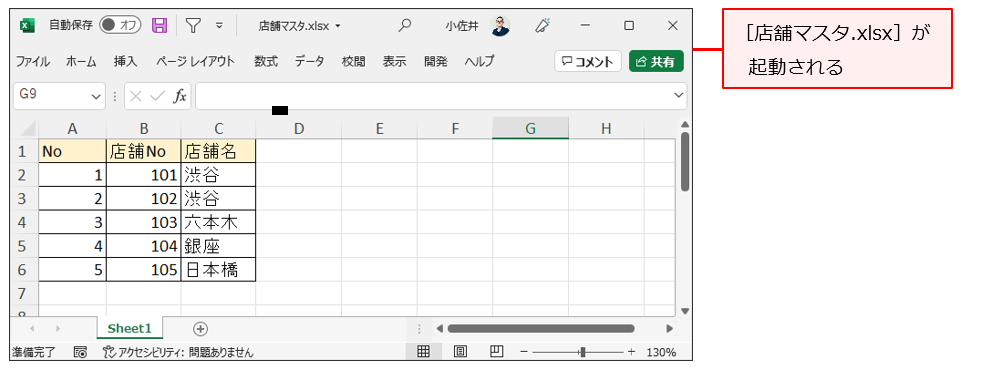Switch to Page Layout view icon

point(460,352)
